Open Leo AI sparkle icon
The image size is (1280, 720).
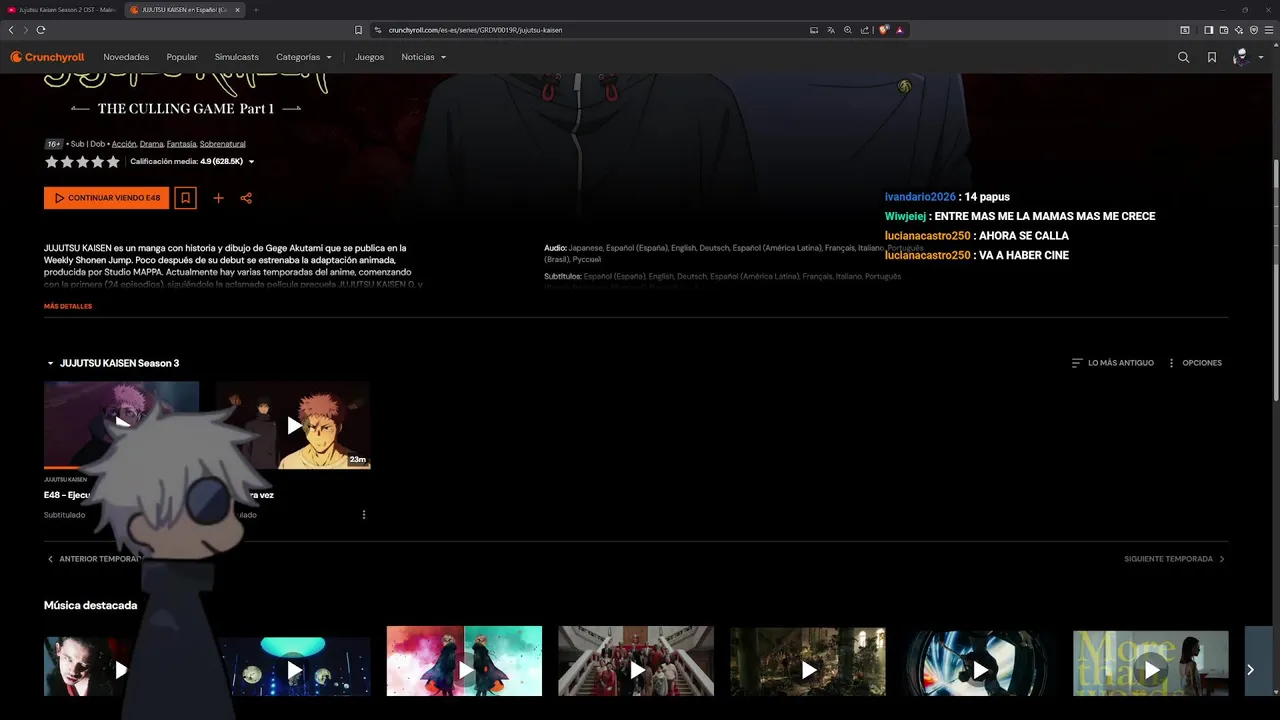pyautogui.click(x=1239, y=30)
